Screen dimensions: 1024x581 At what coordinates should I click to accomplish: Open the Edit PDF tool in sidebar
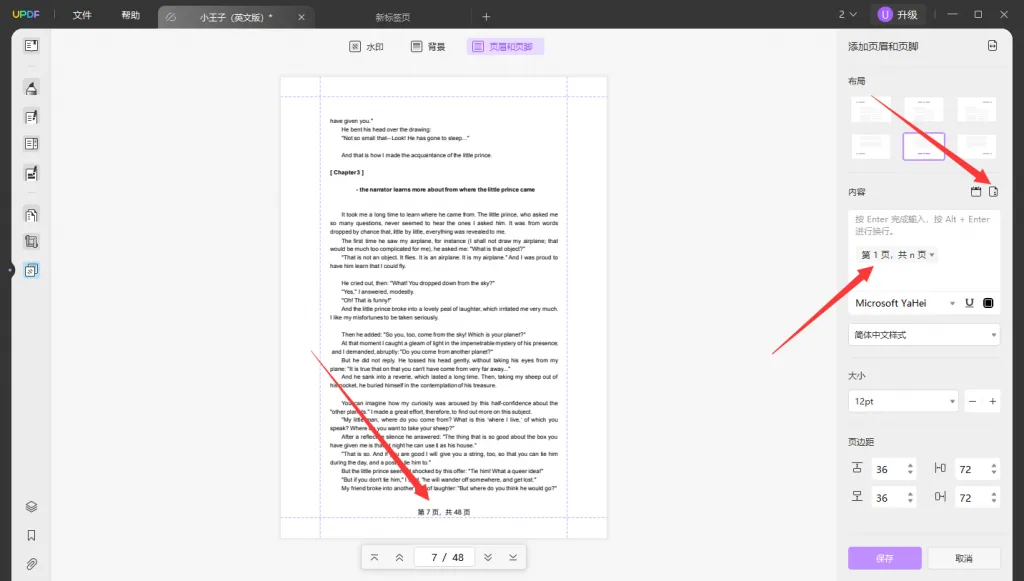[31, 117]
